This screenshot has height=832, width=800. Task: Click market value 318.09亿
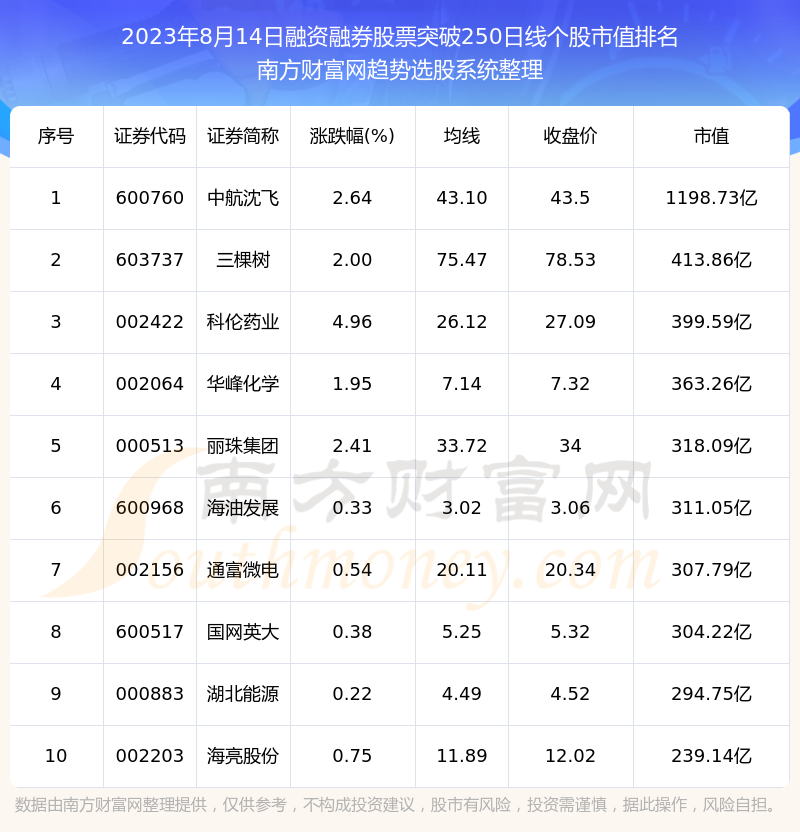pyautogui.click(x=711, y=446)
